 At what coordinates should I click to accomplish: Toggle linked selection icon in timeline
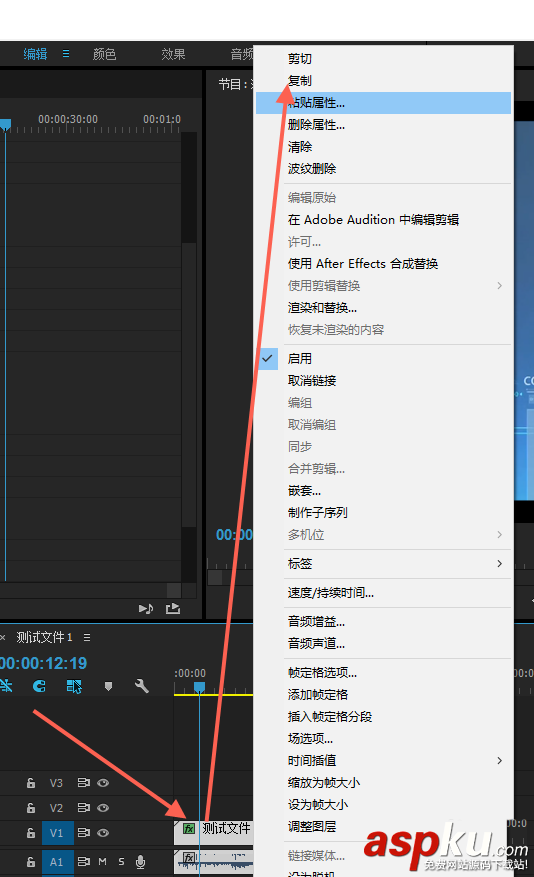pos(74,686)
